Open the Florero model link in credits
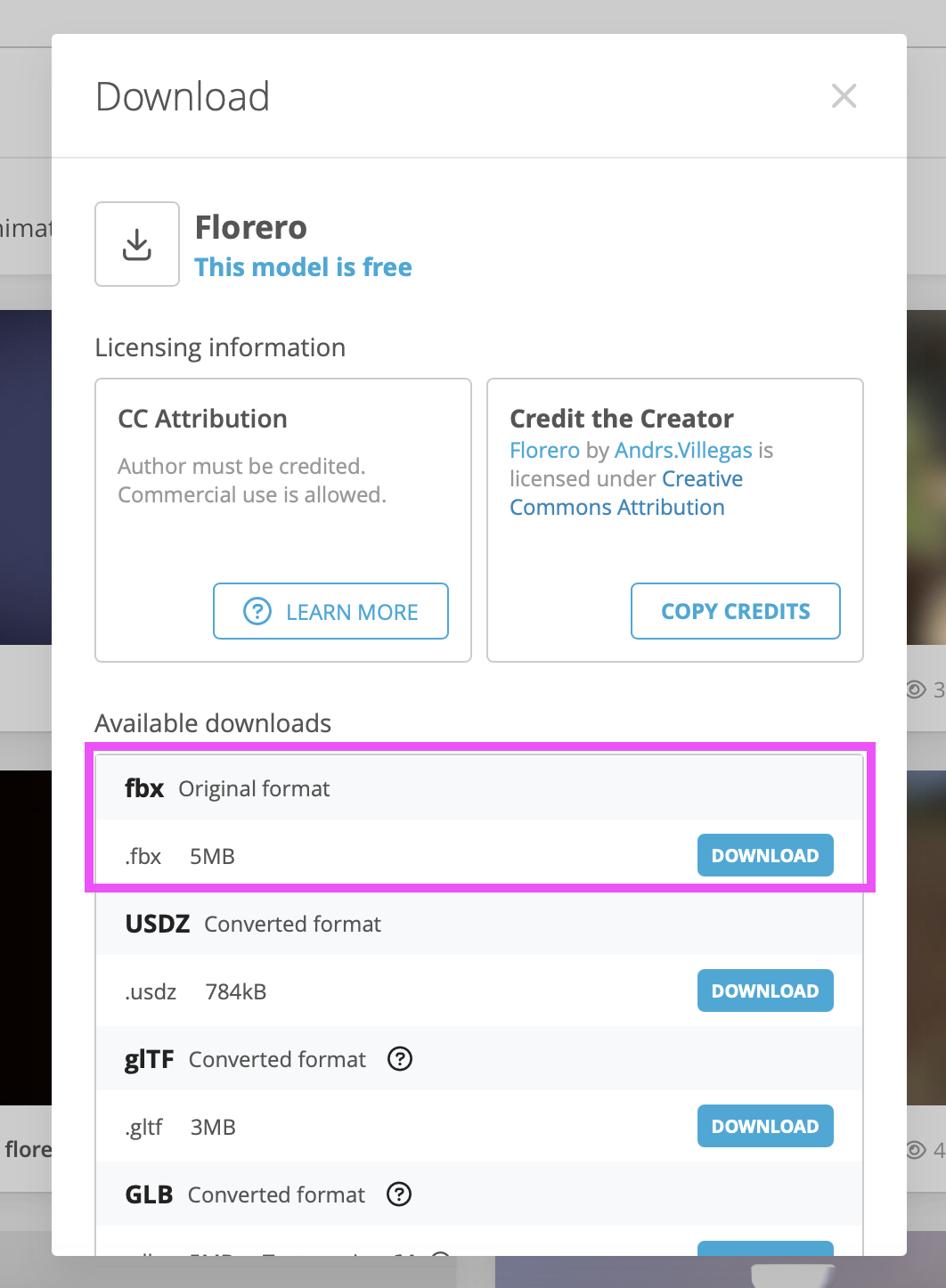Screen dimensions: 946x1288 tap(544, 451)
